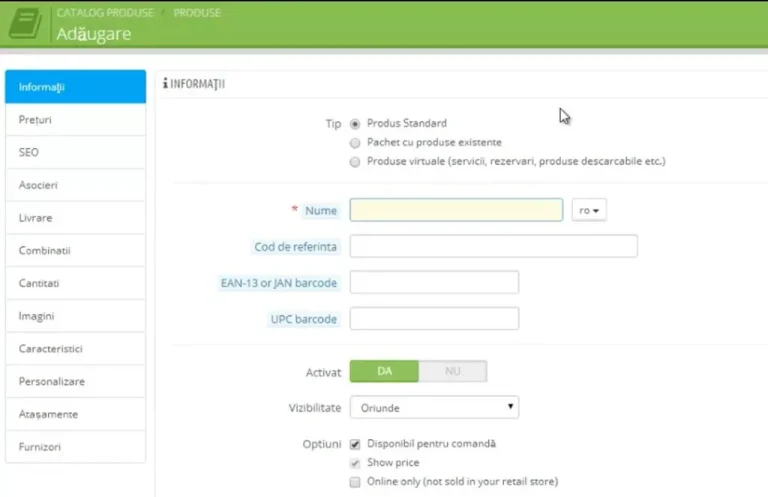Switch Activat toggle to NU
Screen dimensions: 768x497
tap(453, 371)
